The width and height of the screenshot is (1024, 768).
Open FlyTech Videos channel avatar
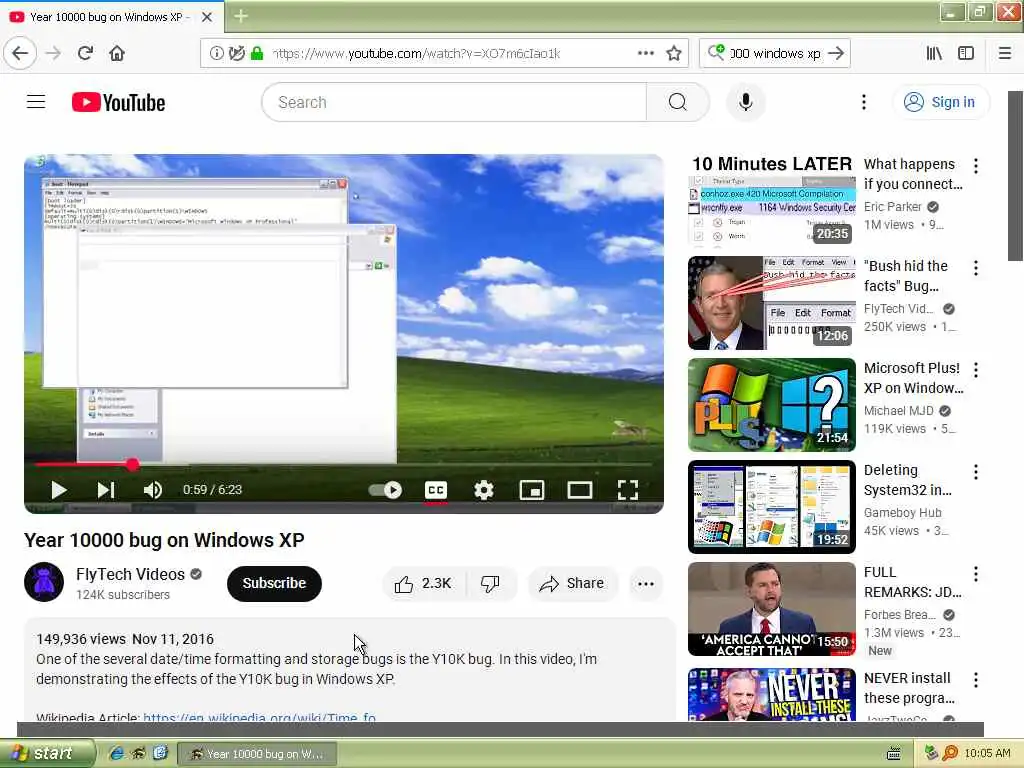point(44,582)
